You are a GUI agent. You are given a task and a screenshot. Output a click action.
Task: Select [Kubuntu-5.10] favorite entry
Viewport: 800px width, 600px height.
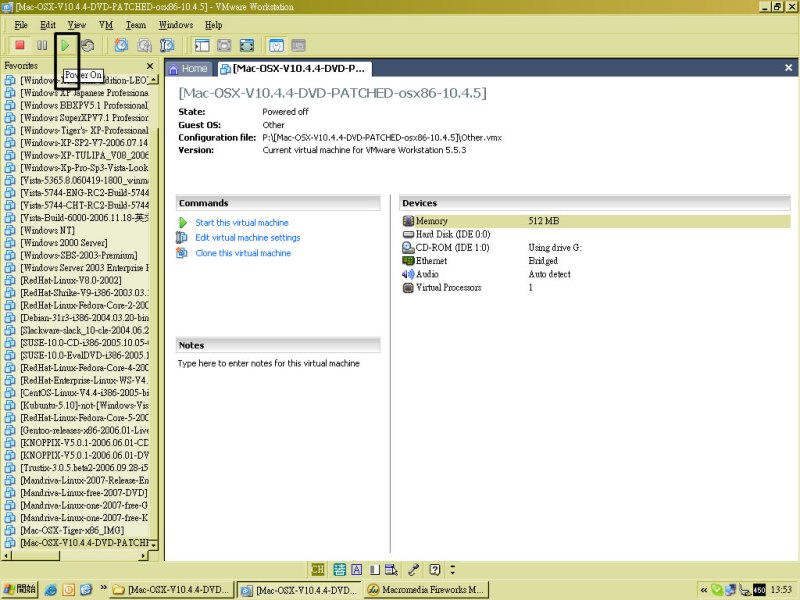[84, 405]
